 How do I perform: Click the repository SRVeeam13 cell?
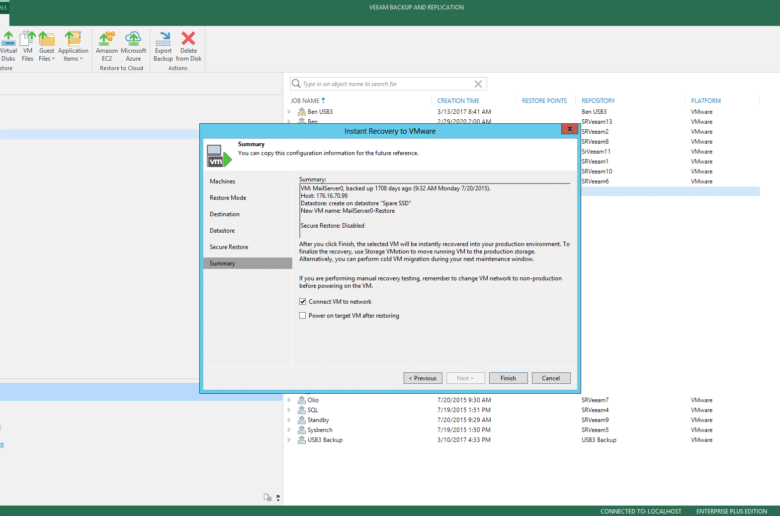click(x=596, y=121)
